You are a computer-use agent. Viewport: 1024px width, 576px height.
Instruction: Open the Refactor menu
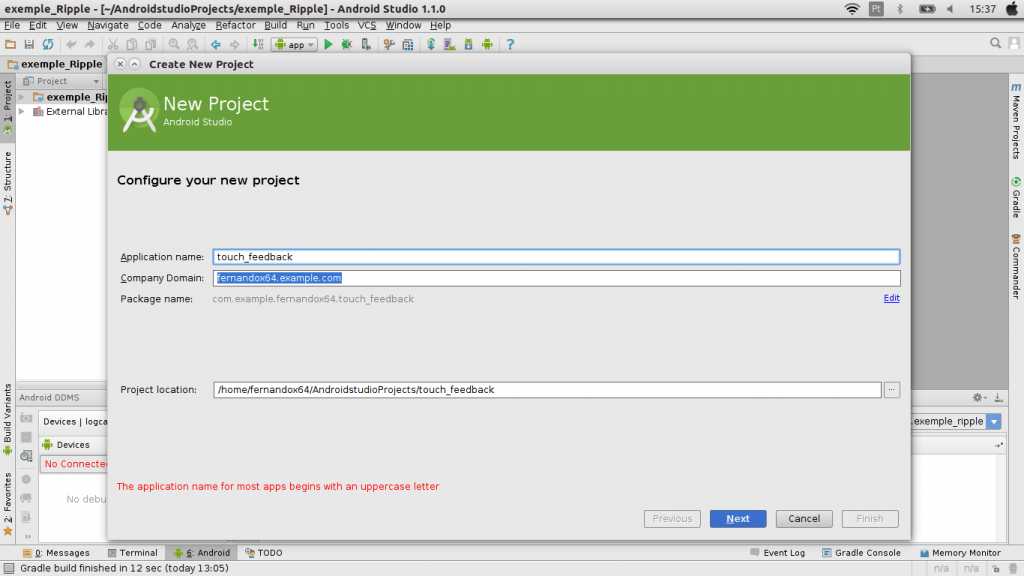235,25
